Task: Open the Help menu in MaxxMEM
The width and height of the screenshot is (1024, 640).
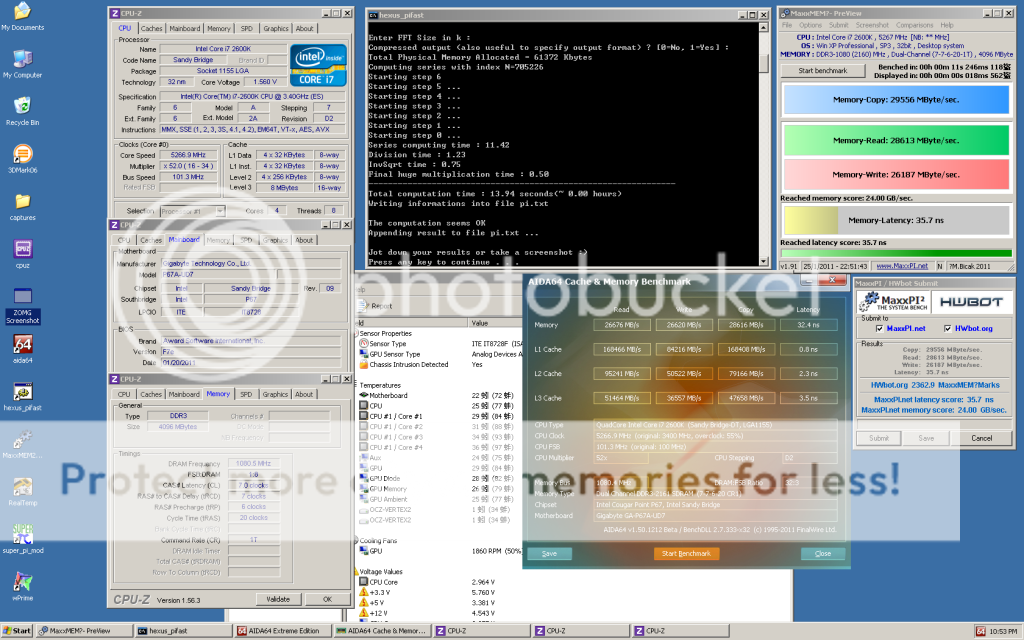Action: click(x=947, y=25)
